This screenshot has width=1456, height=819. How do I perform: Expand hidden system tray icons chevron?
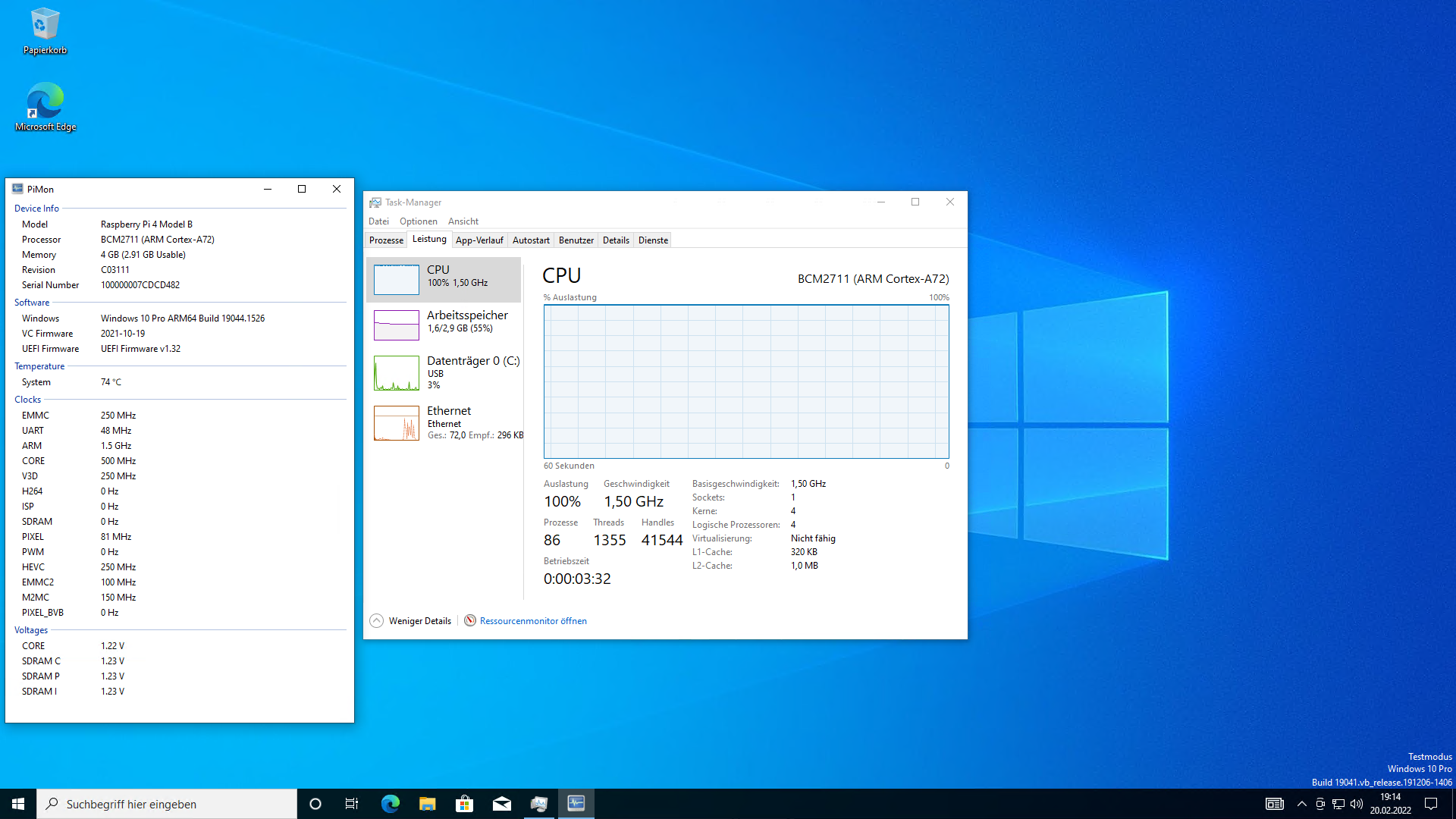1302,804
